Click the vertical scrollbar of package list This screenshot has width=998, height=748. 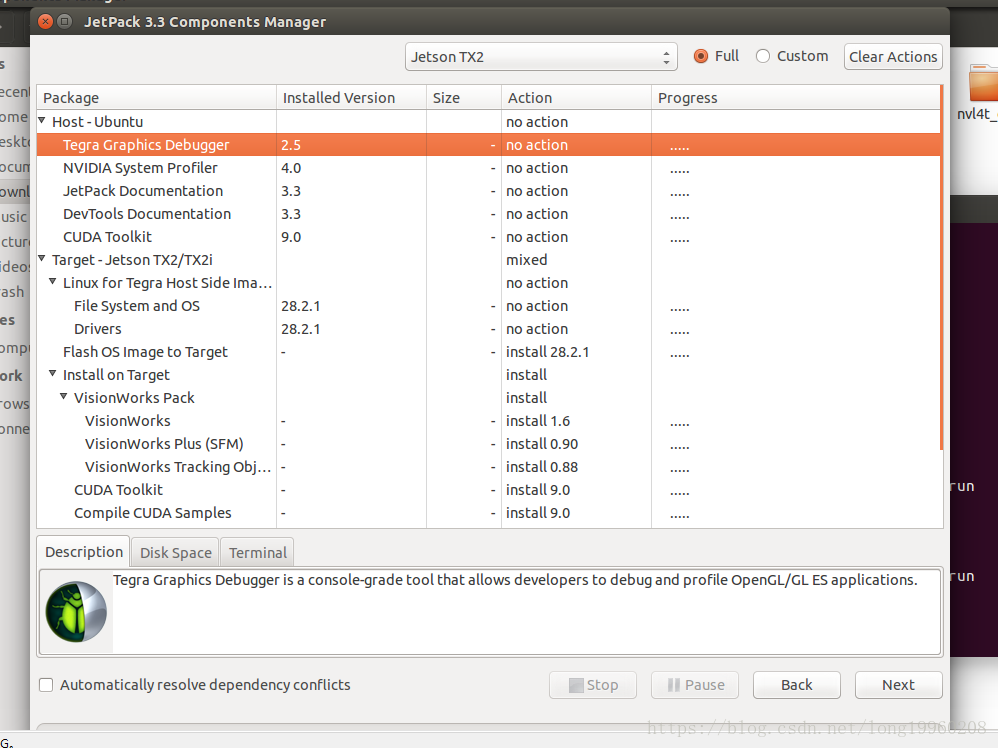[x=941, y=267]
